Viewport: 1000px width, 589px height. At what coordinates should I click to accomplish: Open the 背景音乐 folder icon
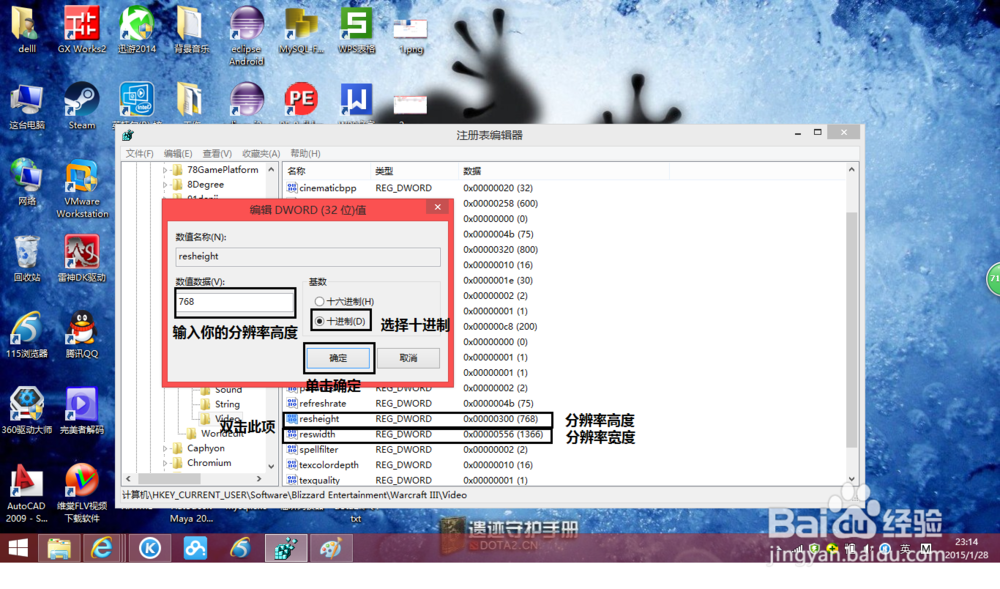pos(191,29)
